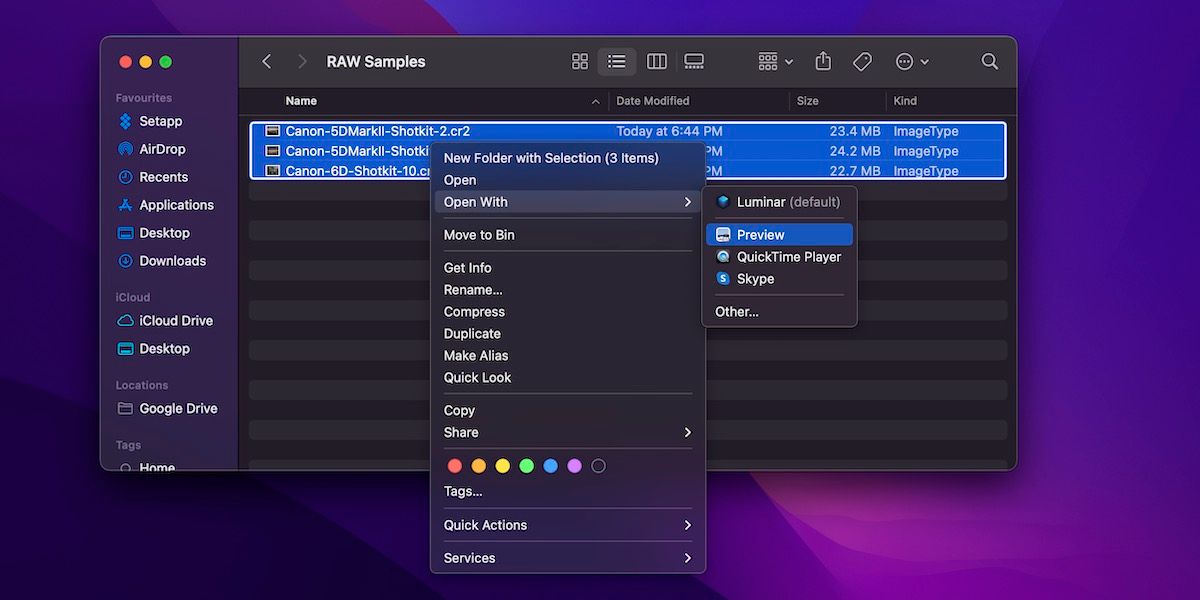Choose QuickTime Player in submenu
This screenshot has height=600, width=1200.
coord(788,257)
